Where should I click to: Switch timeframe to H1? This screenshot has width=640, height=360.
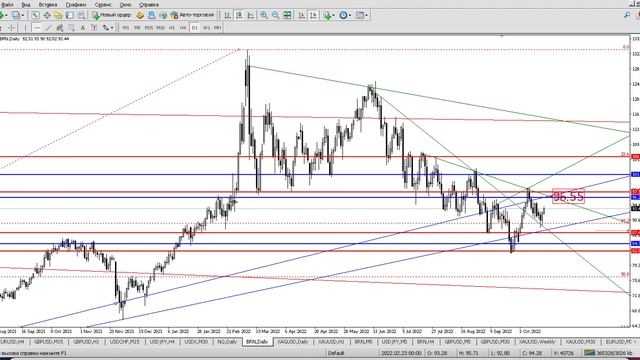click(x=172, y=28)
